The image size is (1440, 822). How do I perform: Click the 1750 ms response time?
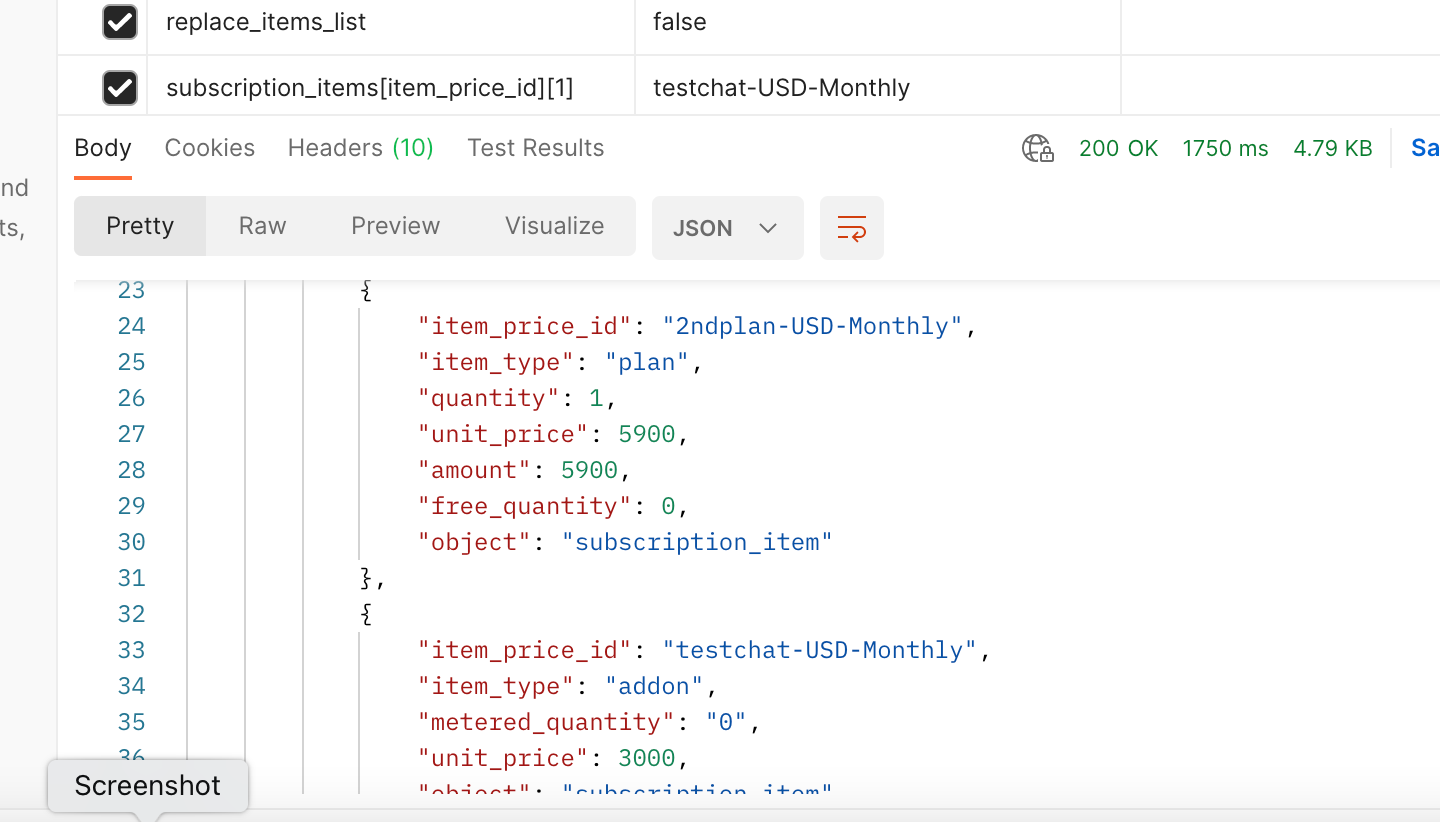pyautogui.click(x=1225, y=149)
